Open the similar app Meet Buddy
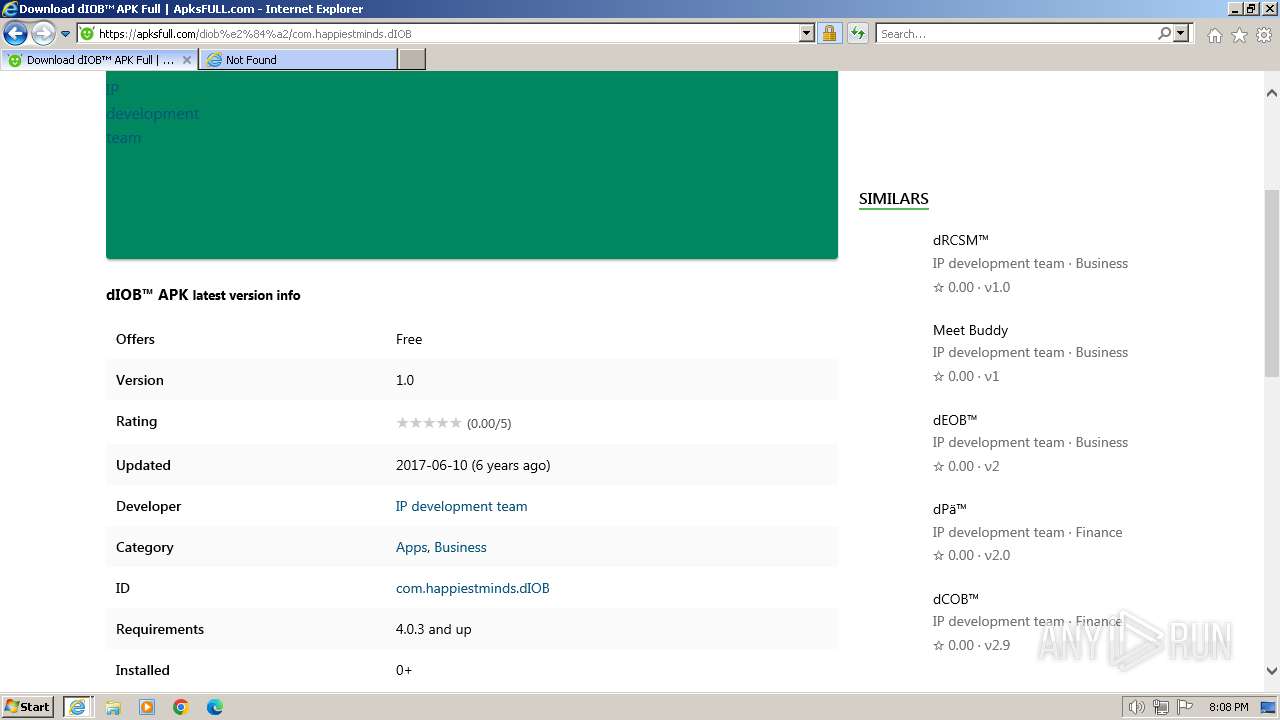The width and height of the screenshot is (1280, 720). 970,330
